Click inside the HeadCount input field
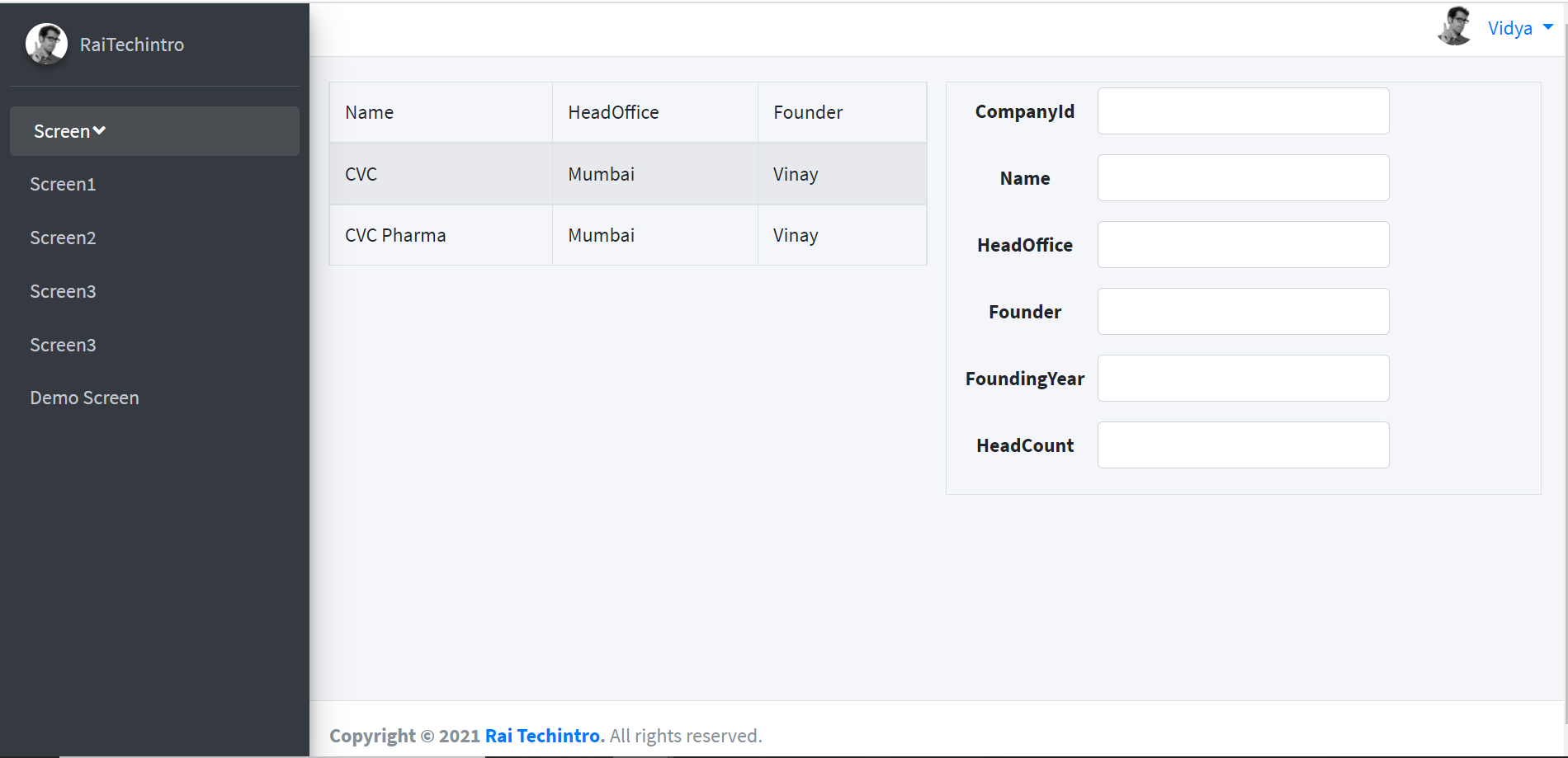The height and width of the screenshot is (758, 1568). click(x=1243, y=445)
